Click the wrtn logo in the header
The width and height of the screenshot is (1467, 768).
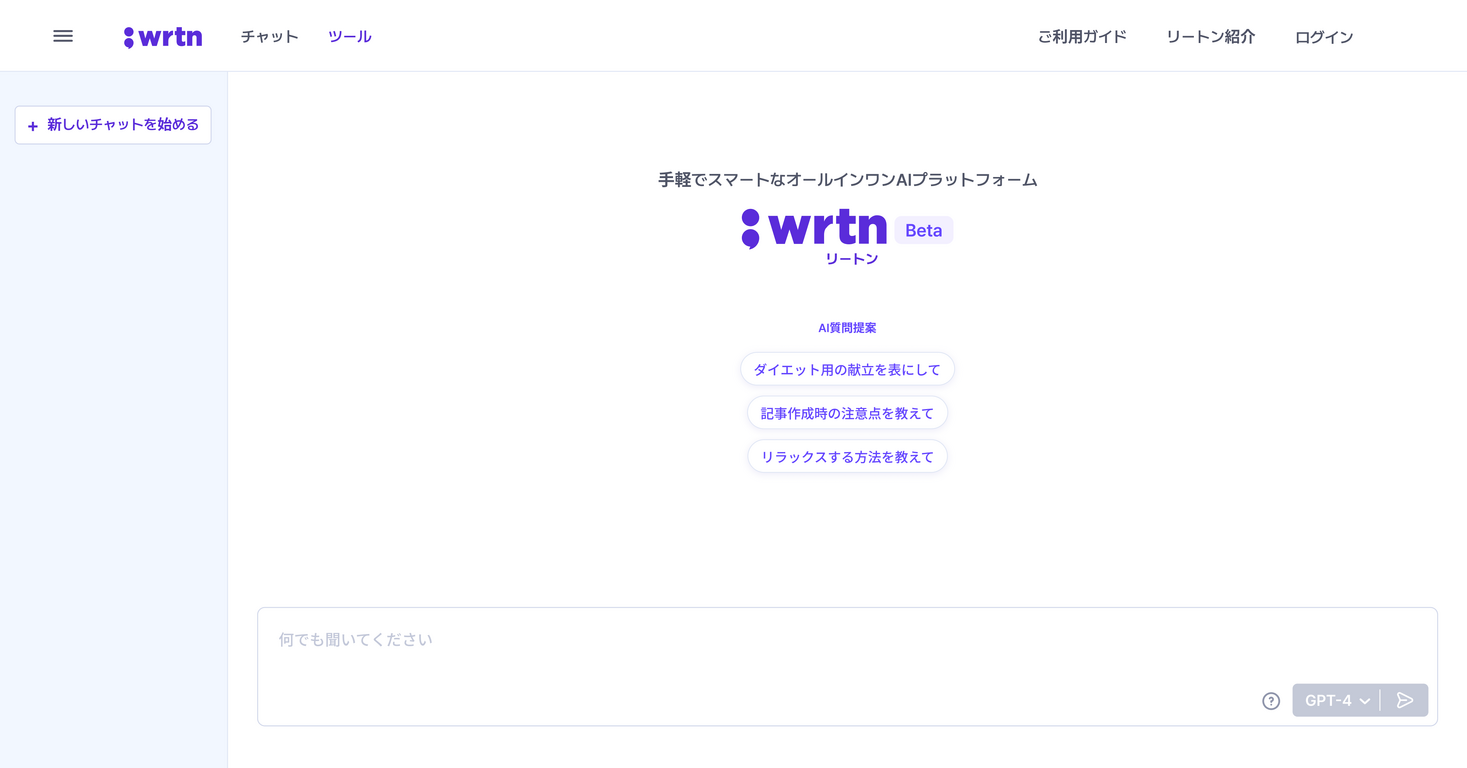pos(162,36)
